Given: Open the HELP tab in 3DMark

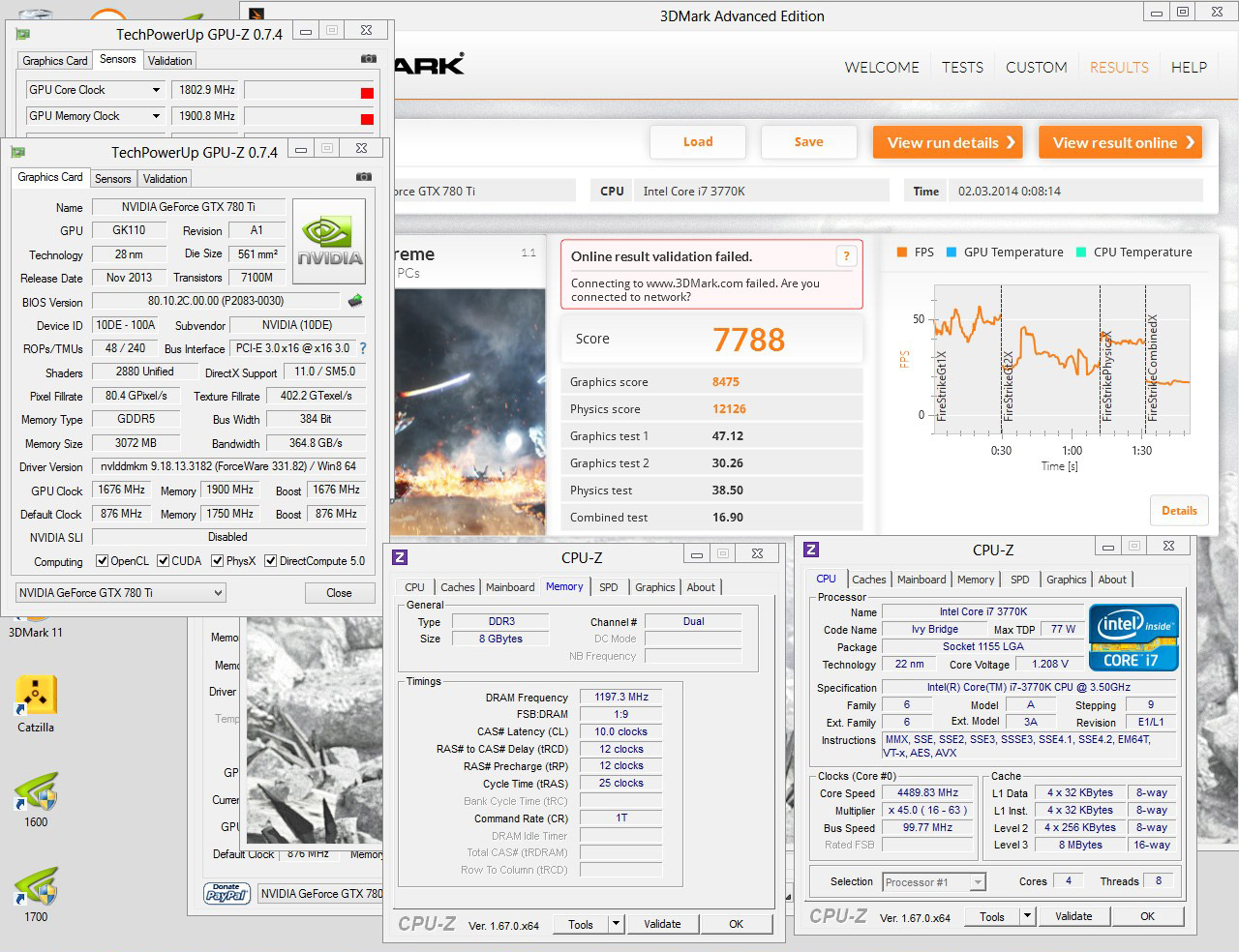Looking at the screenshot, I should [x=1189, y=67].
